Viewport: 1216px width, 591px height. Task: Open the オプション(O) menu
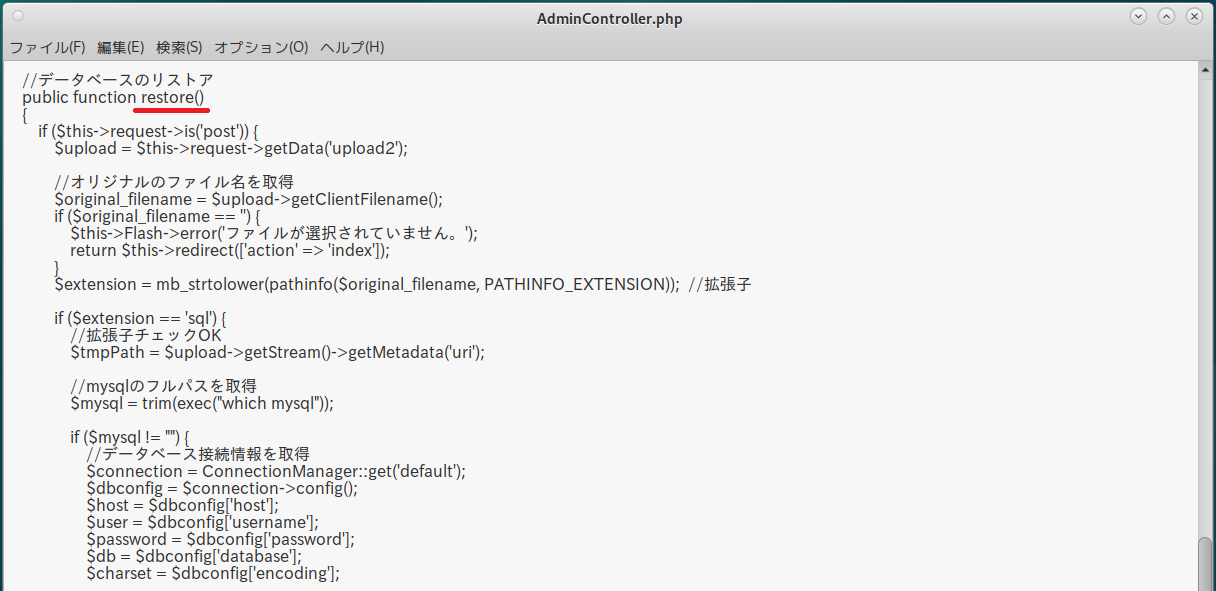pyautogui.click(x=261, y=47)
